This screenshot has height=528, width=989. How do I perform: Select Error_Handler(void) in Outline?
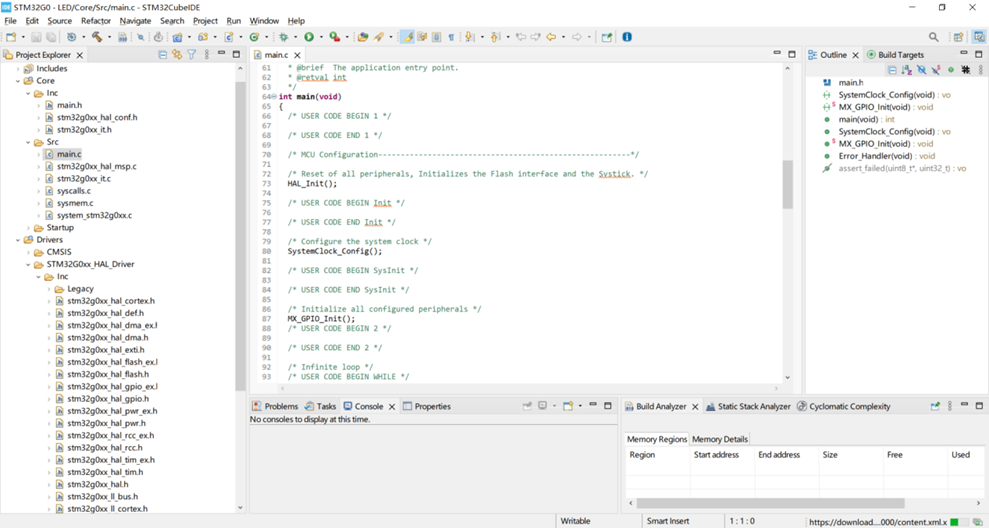point(875,156)
